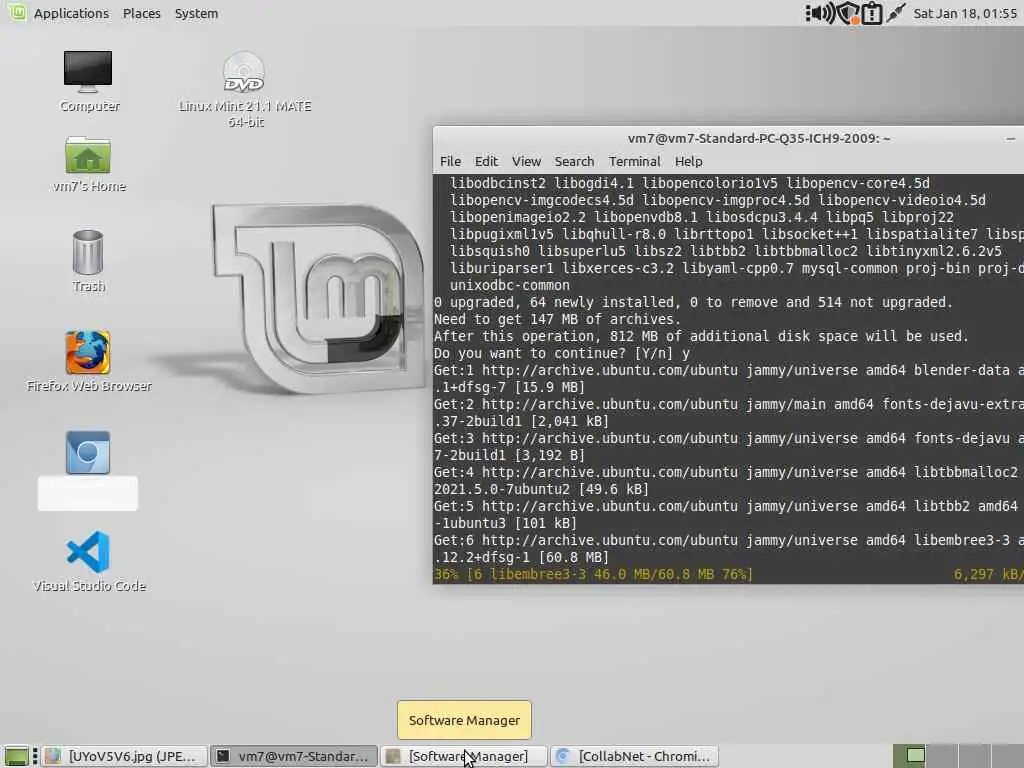Click the 'unixodbc-common' text in terminal
This screenshot has width=1024, height=768.
(509, 285)
